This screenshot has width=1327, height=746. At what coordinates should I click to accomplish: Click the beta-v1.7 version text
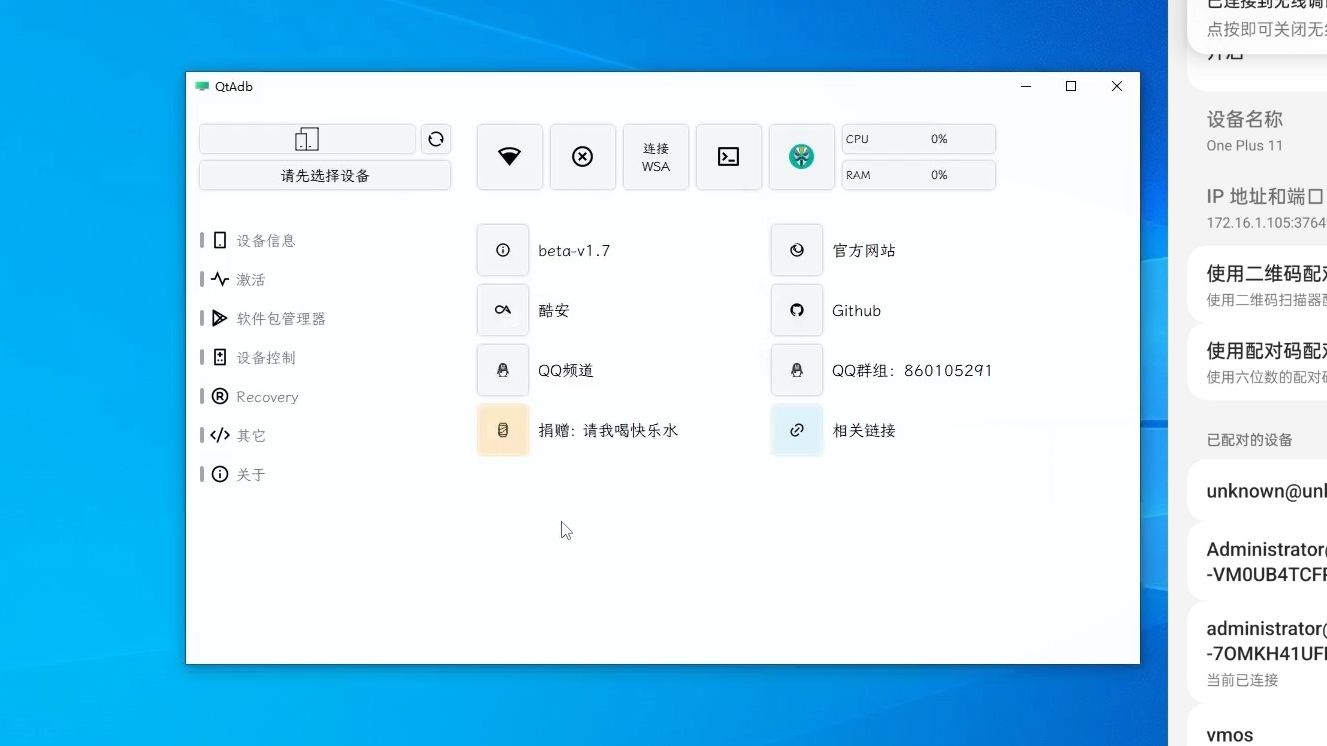574,251
